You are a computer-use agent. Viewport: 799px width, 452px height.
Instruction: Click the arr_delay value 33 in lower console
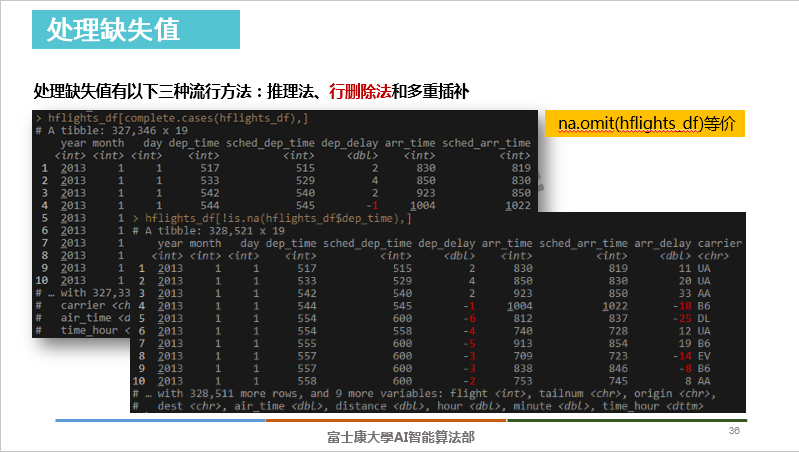(x=685, y=294)
